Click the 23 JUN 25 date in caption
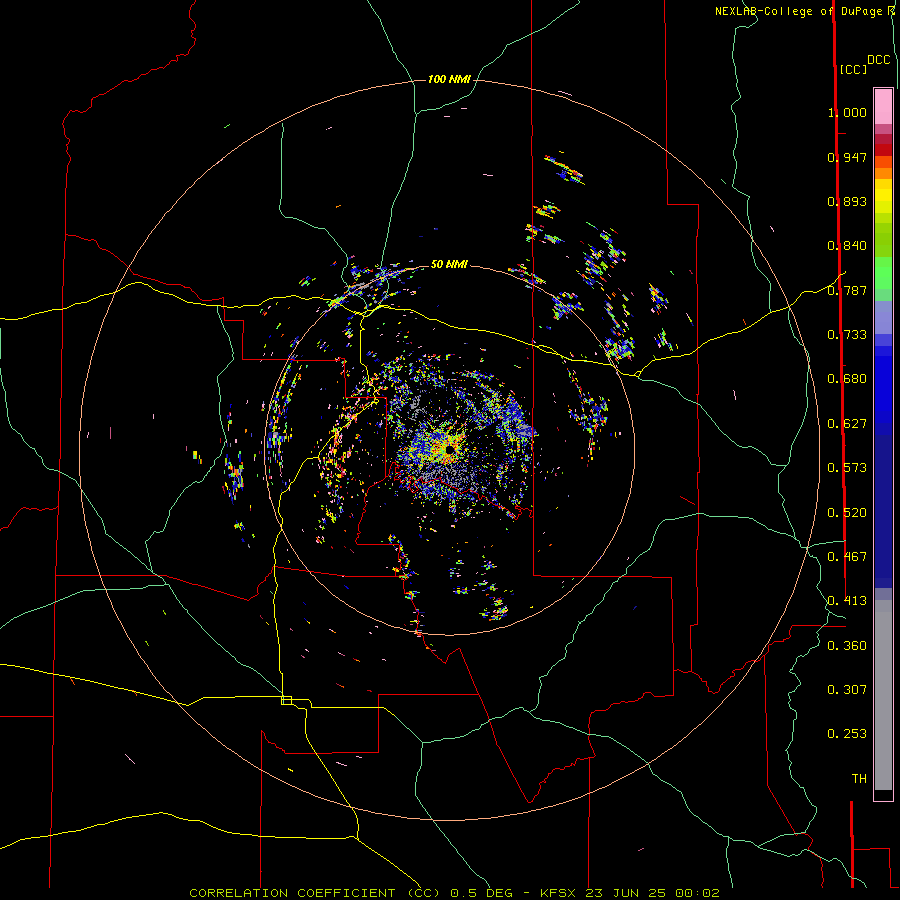The width and height of the screenshot is (900, 900). click(x=626, y=893)
